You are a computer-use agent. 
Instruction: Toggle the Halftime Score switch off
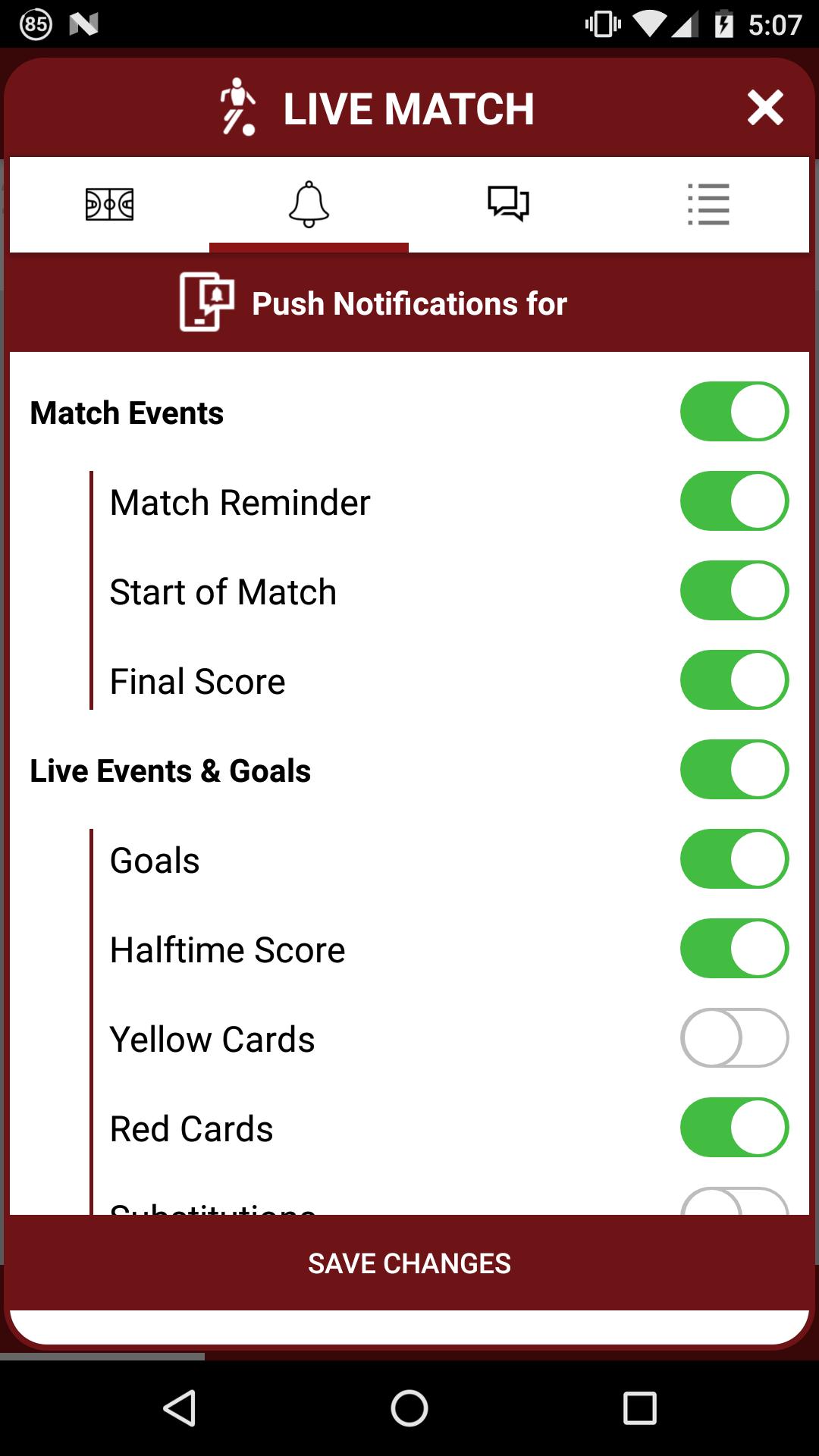tap(733, 948)
